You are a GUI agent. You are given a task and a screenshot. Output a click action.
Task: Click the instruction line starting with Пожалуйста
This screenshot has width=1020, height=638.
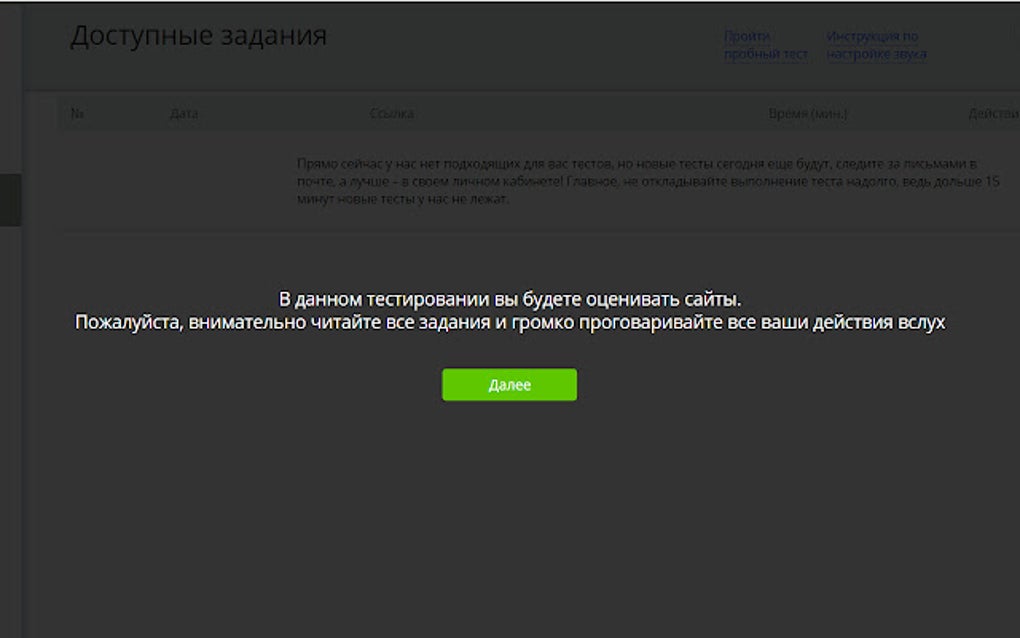(x=510, y=322)
